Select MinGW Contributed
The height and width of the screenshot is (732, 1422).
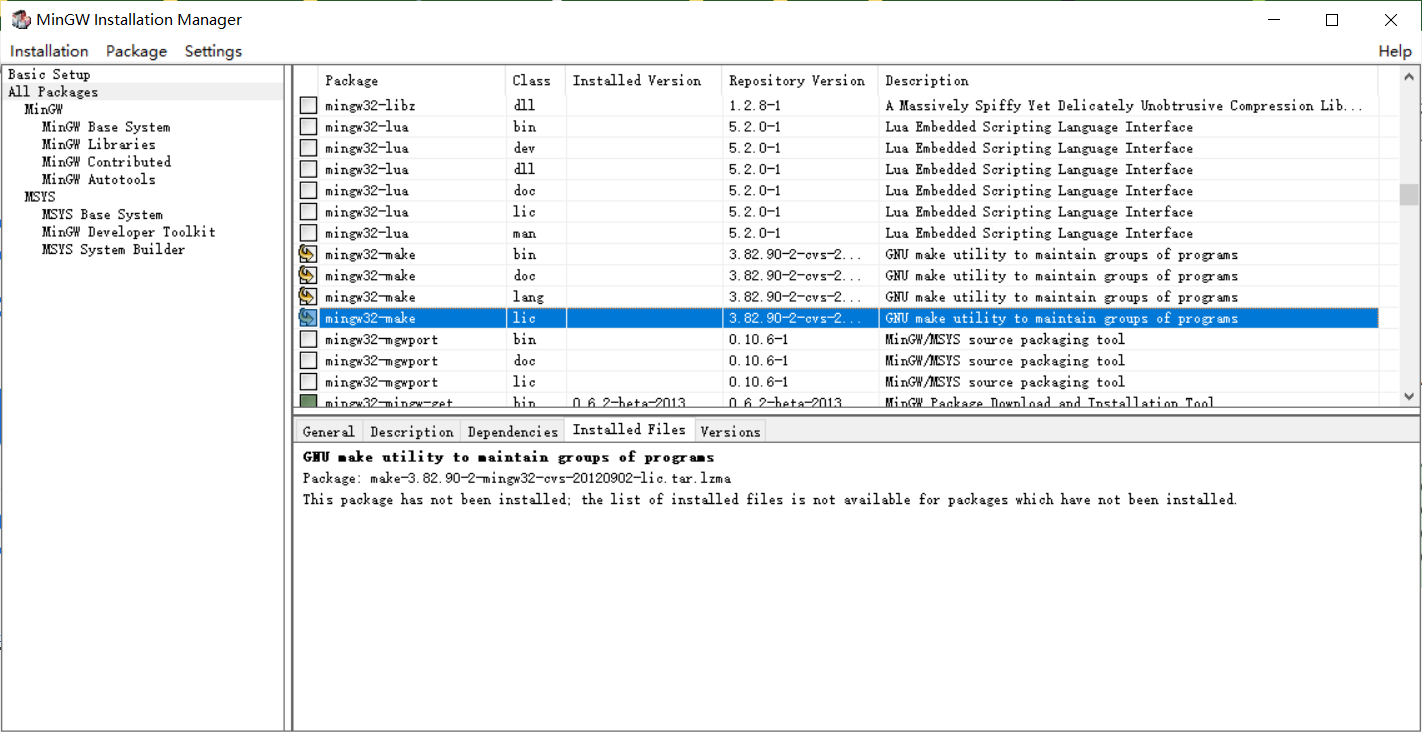point(106,162)
